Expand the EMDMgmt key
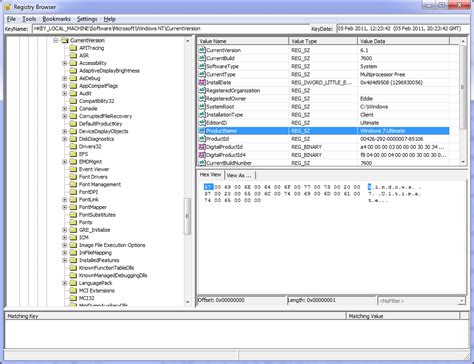 [x=65, y=162]
